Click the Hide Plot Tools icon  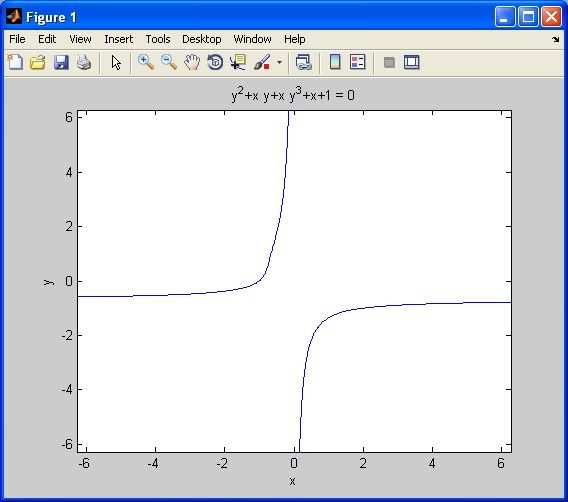[x=389, y=62]
